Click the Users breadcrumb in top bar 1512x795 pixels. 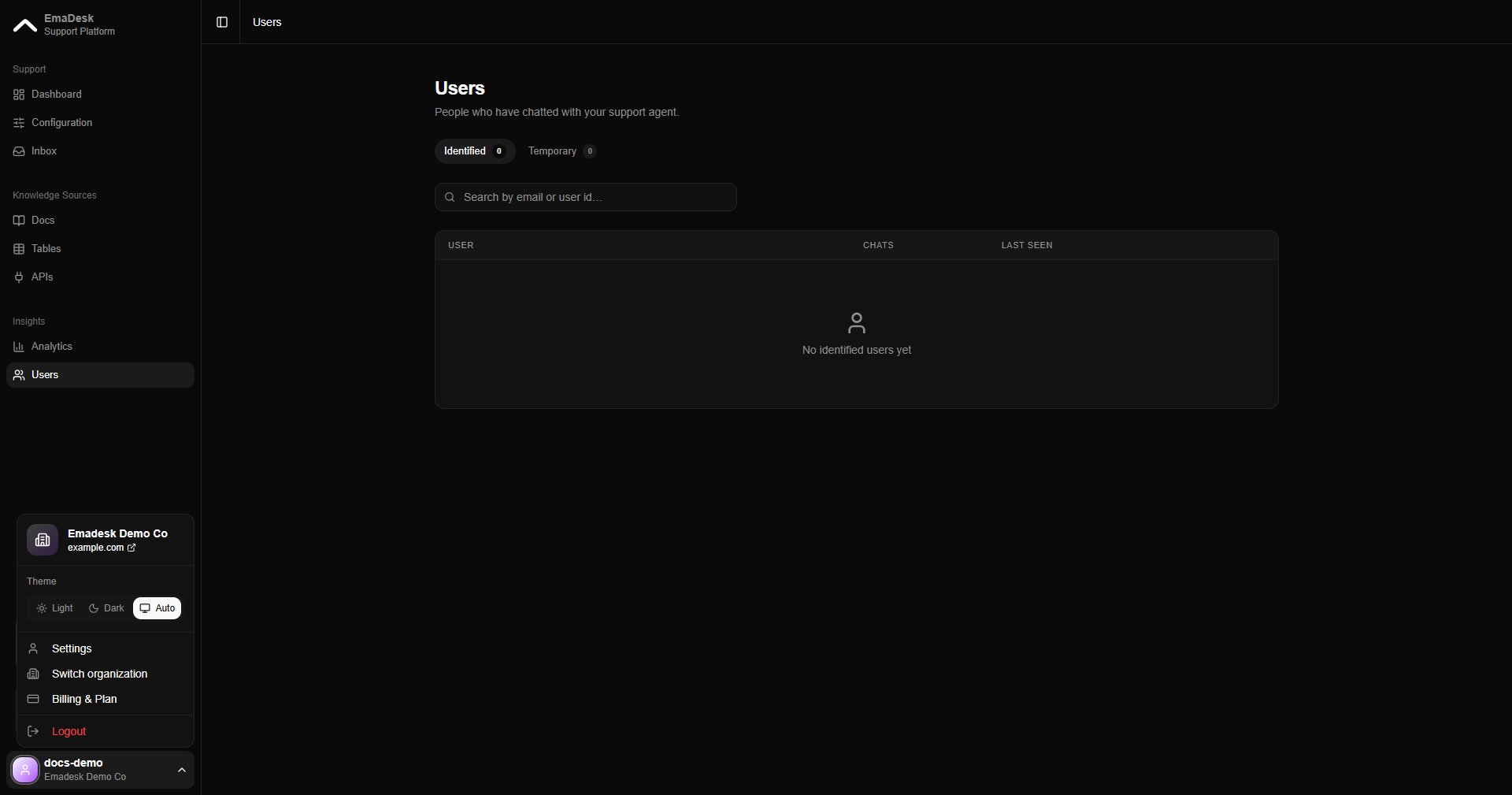[x=267, y=22]
